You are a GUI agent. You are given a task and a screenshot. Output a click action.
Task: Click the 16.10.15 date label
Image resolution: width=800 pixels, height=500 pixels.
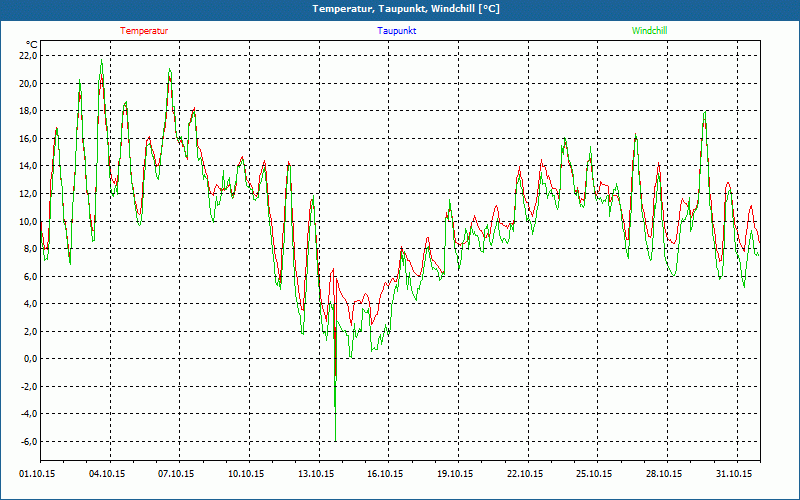[x=386, y=474]
